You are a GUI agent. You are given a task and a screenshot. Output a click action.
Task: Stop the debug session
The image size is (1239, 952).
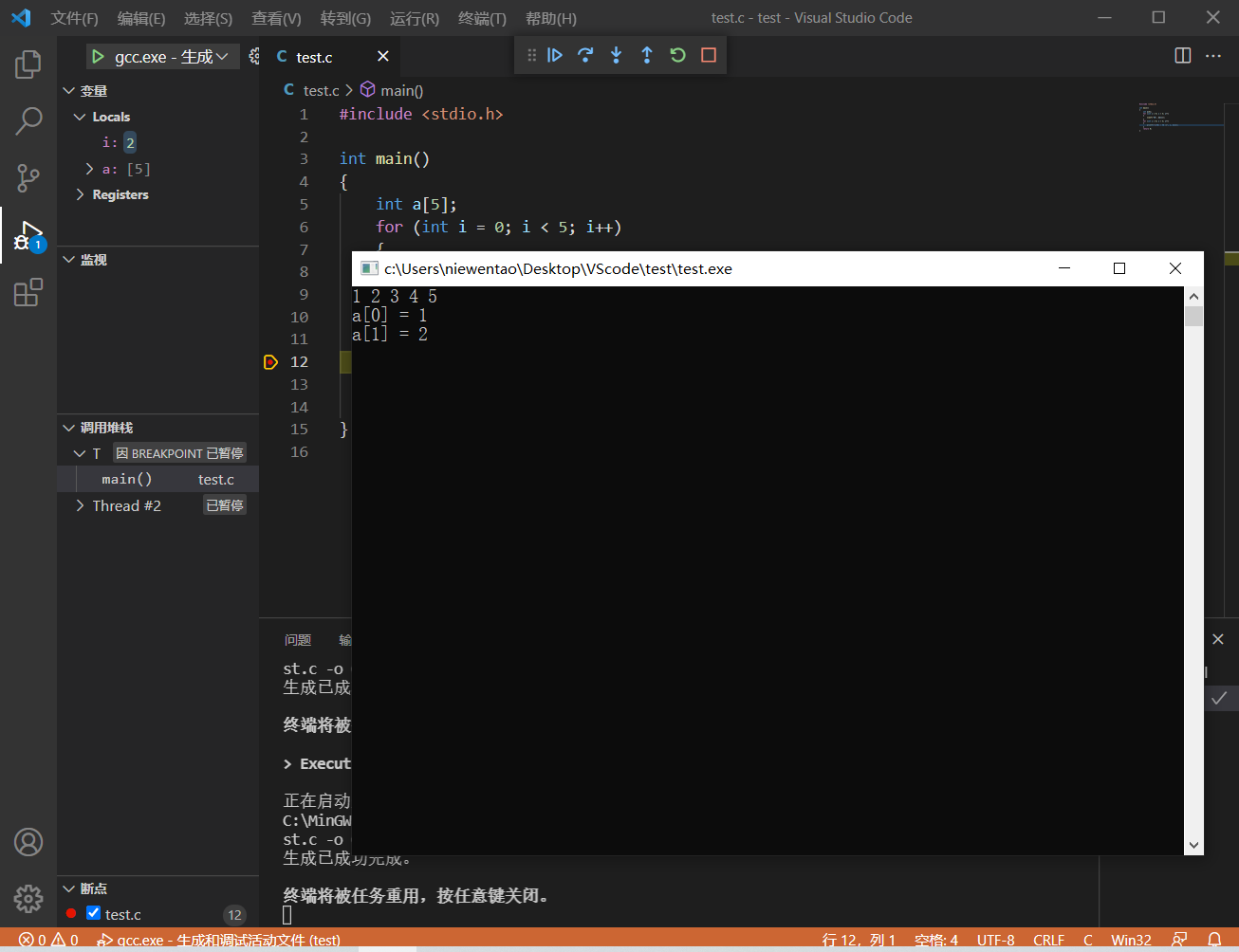(x=709, y=55)
